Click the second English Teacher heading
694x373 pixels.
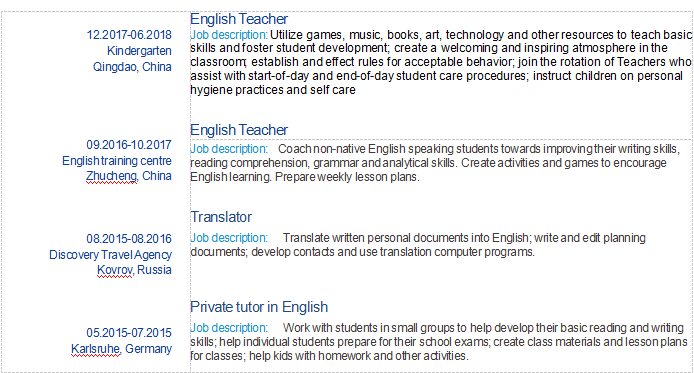point(239,130)
